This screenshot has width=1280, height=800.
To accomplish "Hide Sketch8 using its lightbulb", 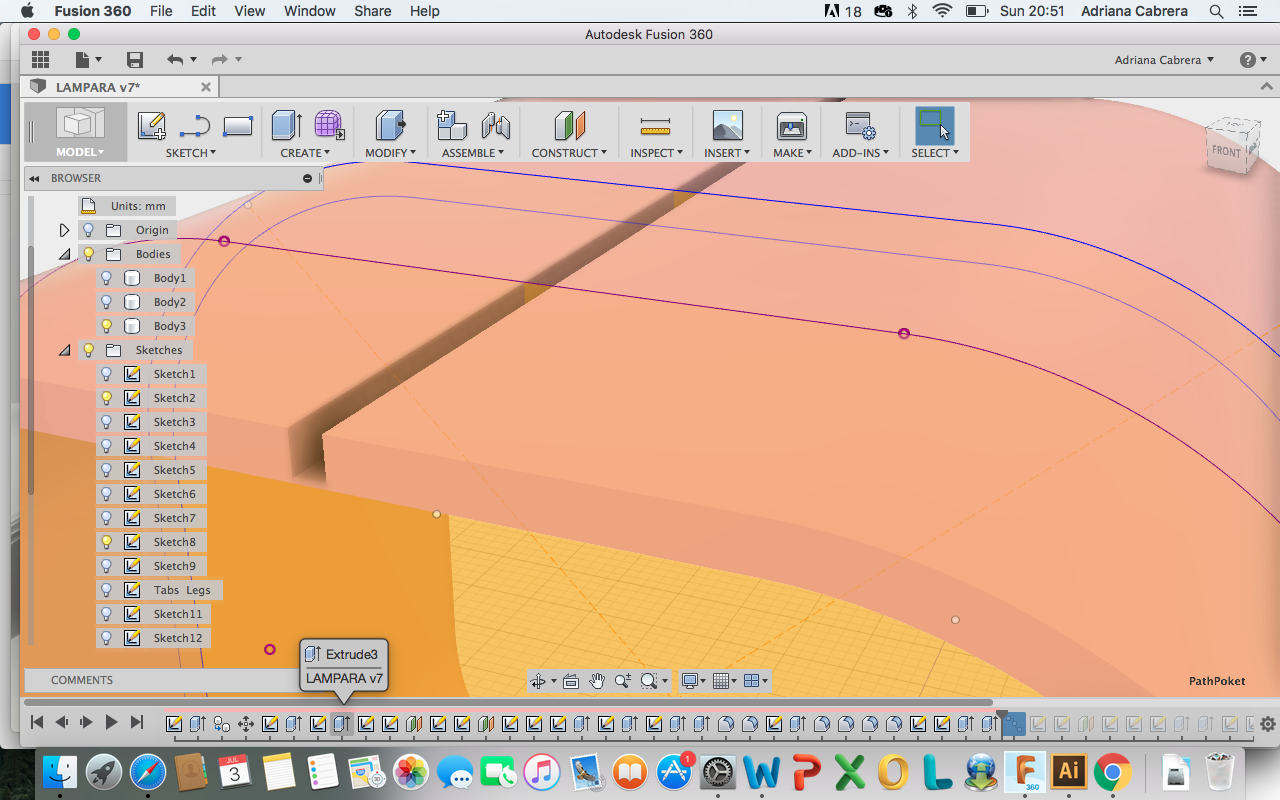I will (x=107, y=542).
